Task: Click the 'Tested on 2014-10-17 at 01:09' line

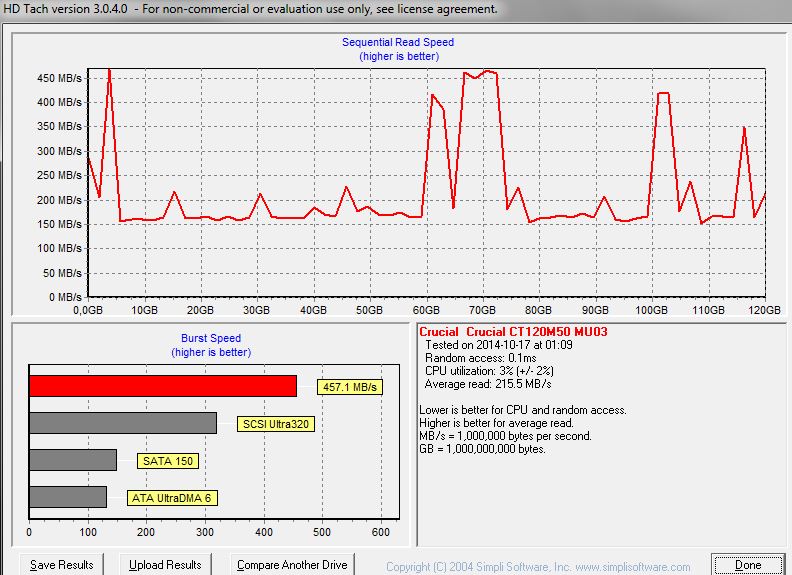Action: pyautogui.click(x=499, y=345)
